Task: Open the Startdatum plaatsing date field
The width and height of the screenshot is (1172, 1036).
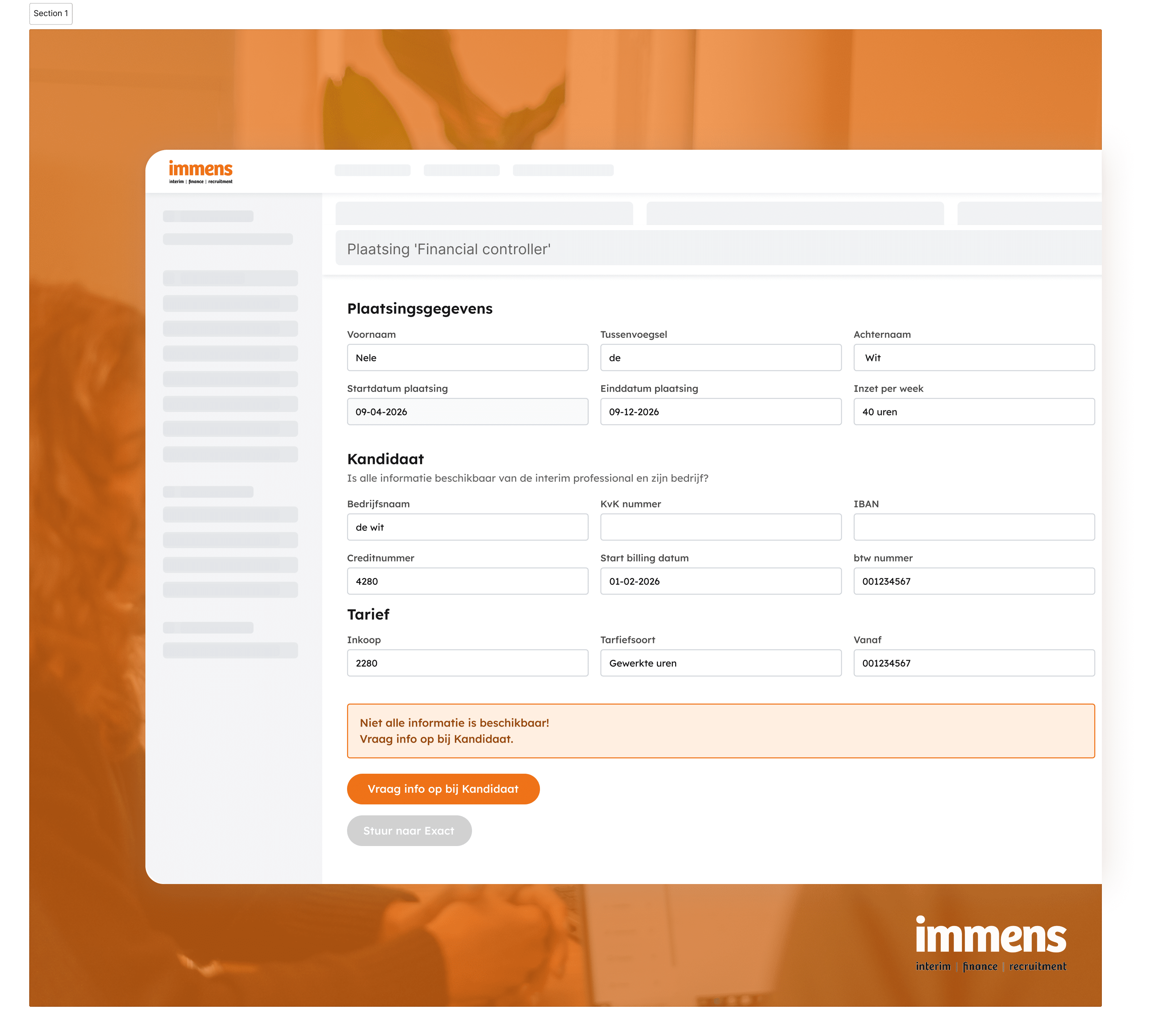Action: (x=467, y=412)
